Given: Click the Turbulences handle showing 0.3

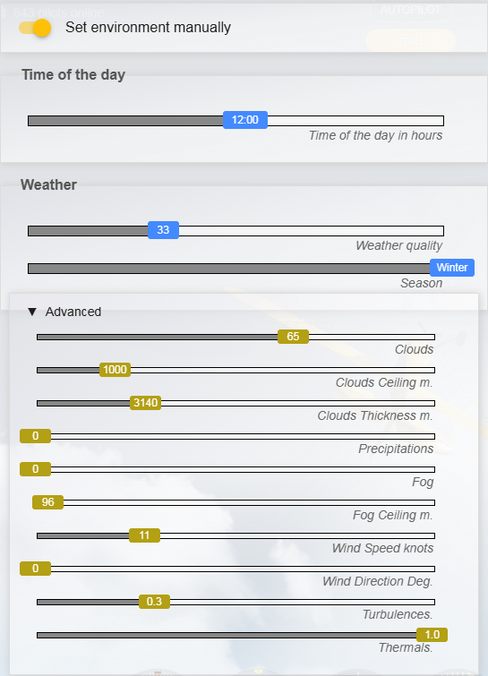Looking at the screenshot, I should pyautogui.click(x=154, y=601).
